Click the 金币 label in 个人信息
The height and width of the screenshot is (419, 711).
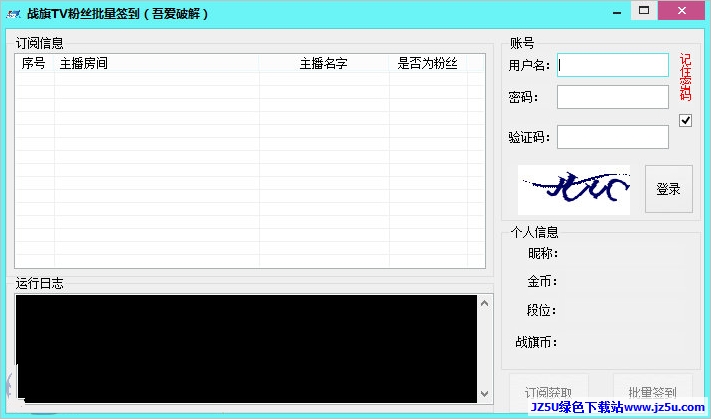[542, 282]
